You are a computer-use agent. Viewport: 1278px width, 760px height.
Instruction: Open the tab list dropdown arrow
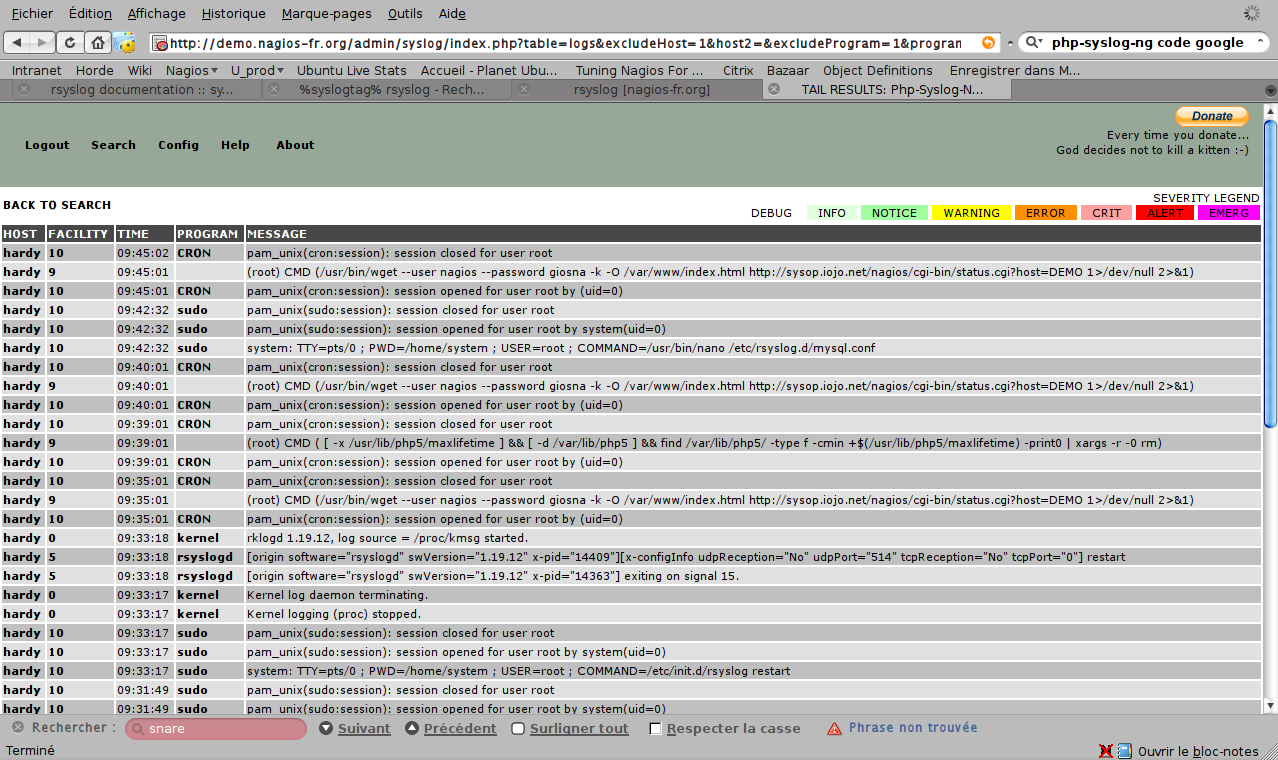click(x=1270, y=90)
